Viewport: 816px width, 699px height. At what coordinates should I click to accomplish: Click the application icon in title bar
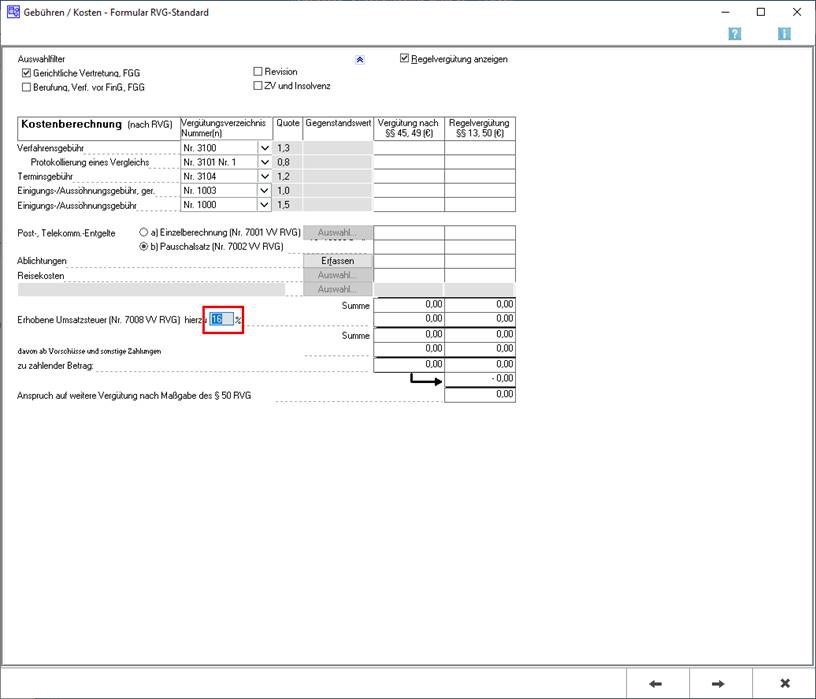13,12
